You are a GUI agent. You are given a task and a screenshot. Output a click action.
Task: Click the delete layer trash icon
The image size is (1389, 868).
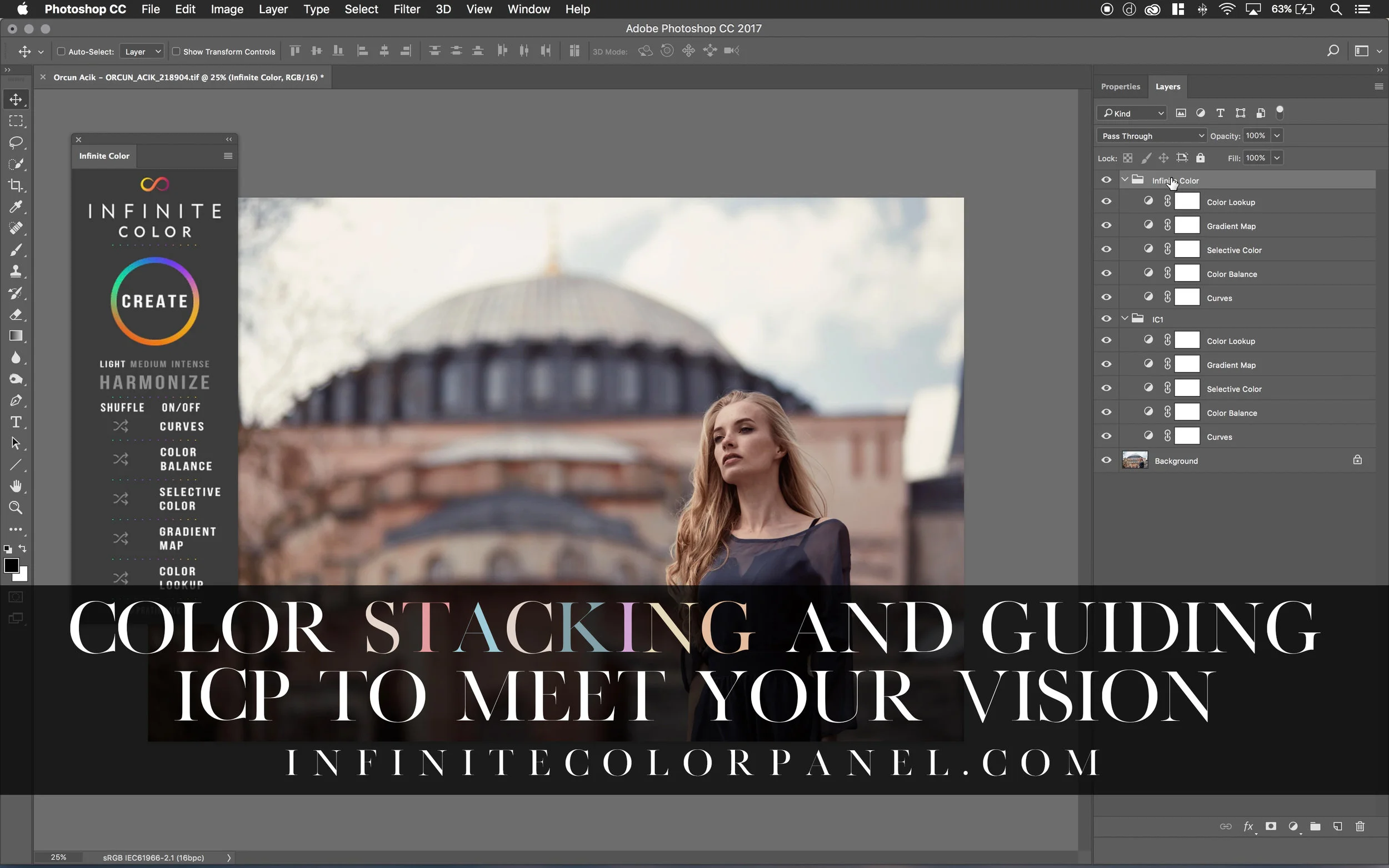[x=1360, y=827]
